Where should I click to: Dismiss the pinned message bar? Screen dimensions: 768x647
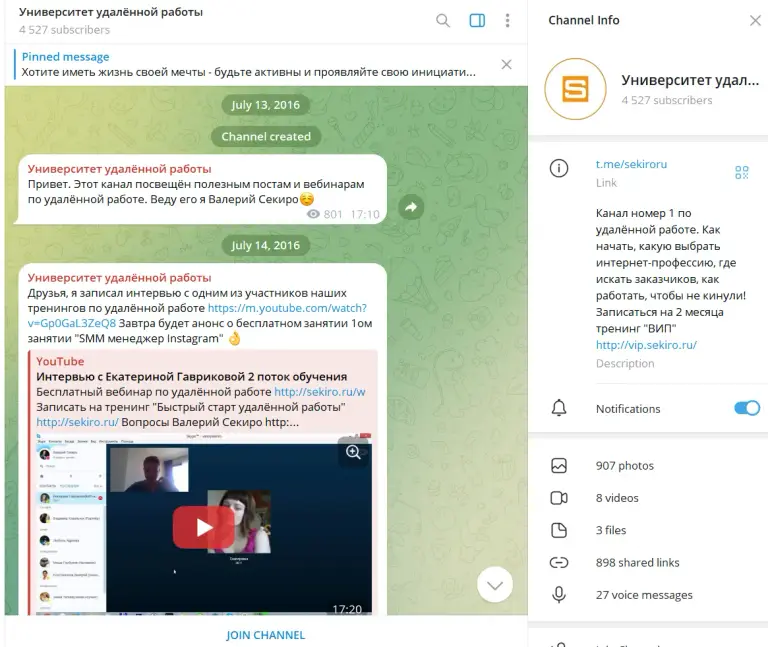[506, 65]
